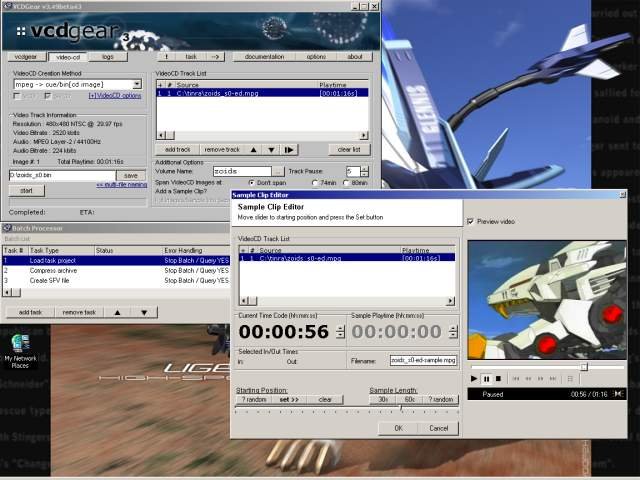Toggle first greyed checkbox under creation method dropdown
640x480 pixels.
click(17, 96)
